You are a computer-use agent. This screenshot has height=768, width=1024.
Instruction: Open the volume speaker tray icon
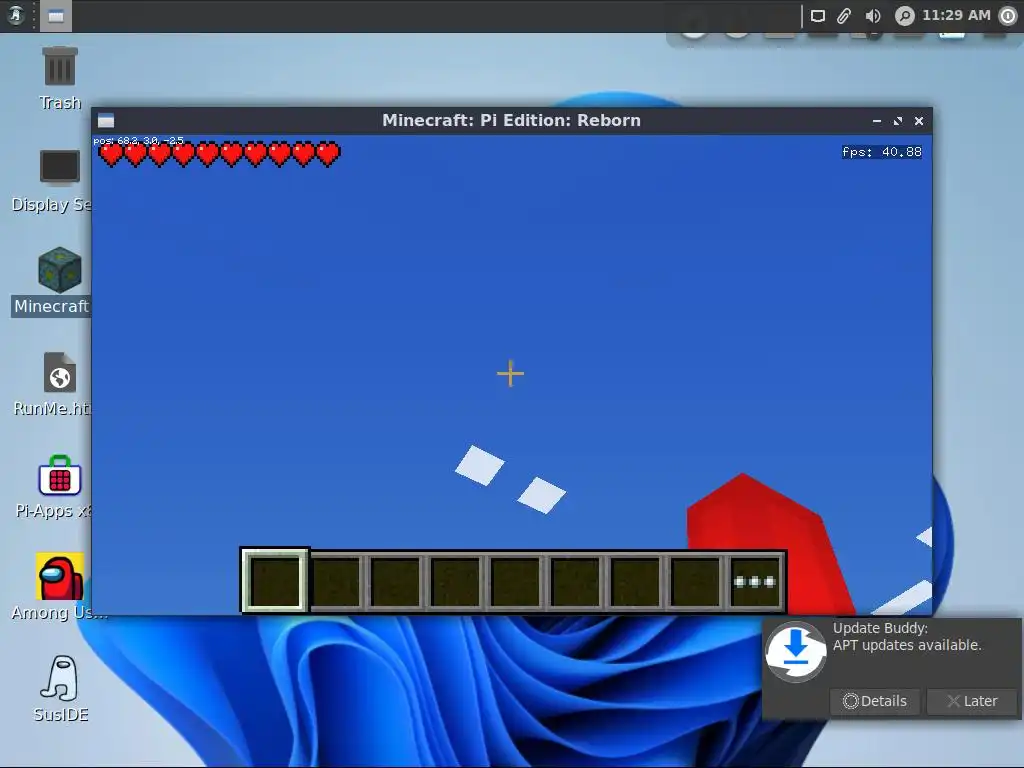[x=872, y=16]
